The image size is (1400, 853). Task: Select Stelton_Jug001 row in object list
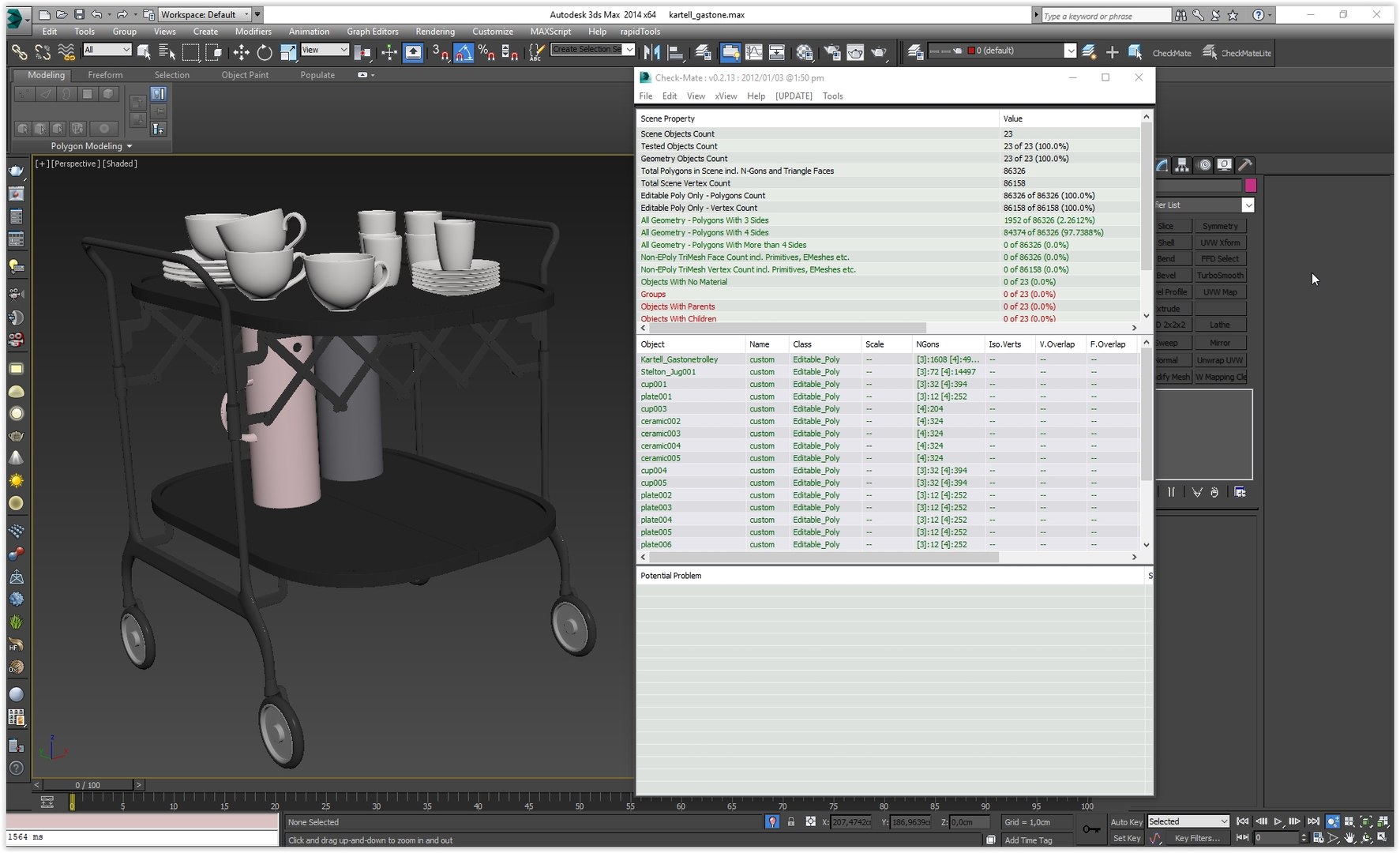(x=888, y=372)
